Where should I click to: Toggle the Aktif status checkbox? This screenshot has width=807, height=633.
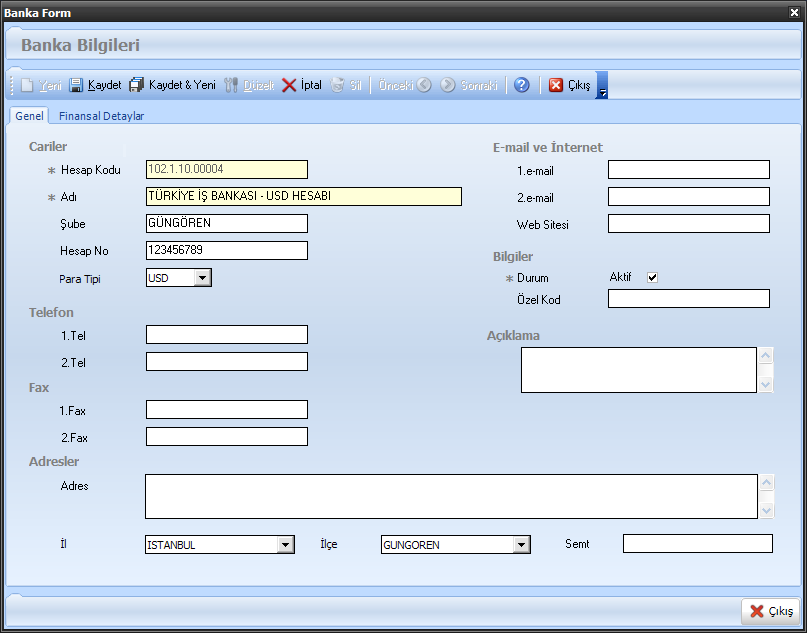click(x=653, y=278)
